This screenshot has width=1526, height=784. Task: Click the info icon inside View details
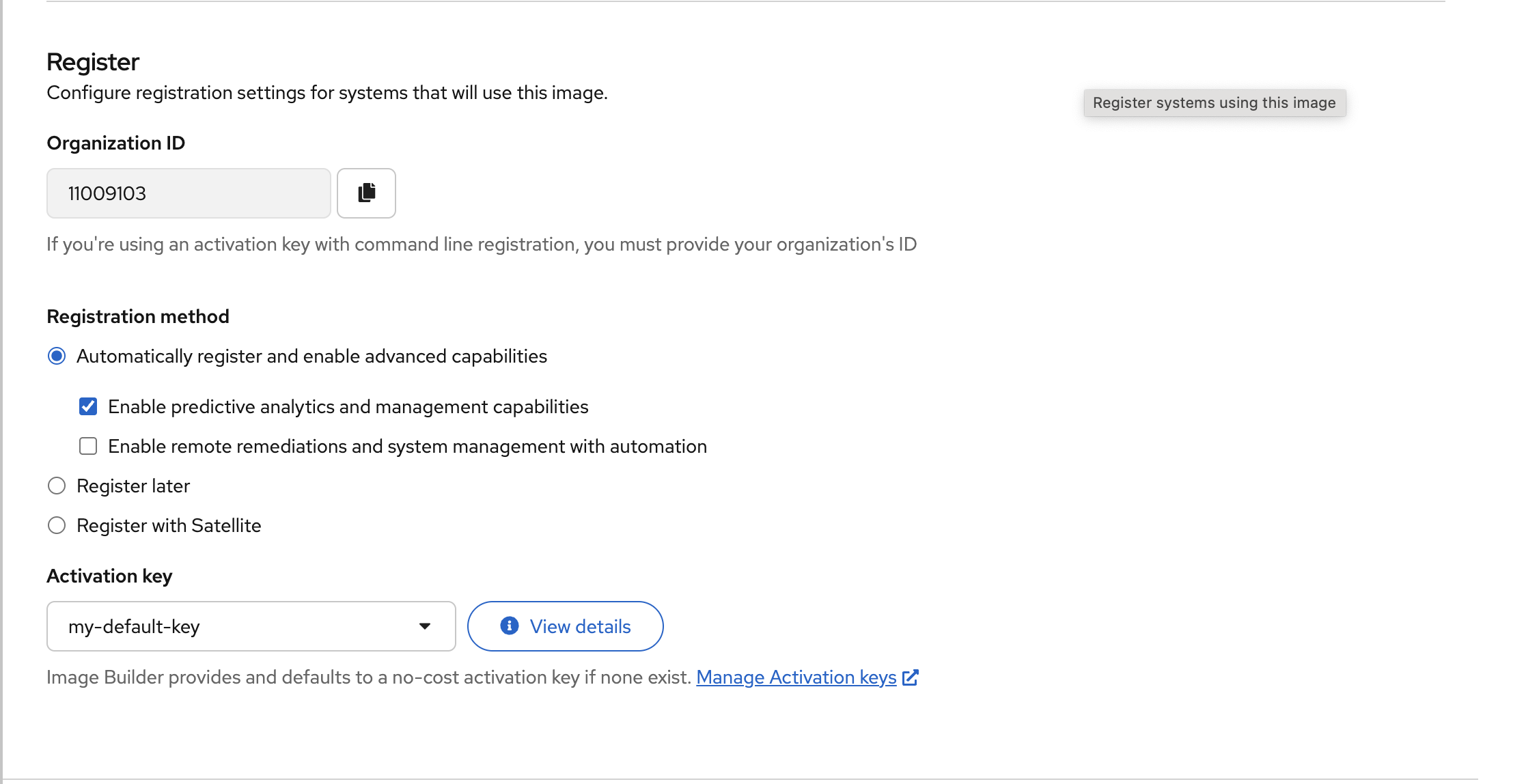click(509, 626)
